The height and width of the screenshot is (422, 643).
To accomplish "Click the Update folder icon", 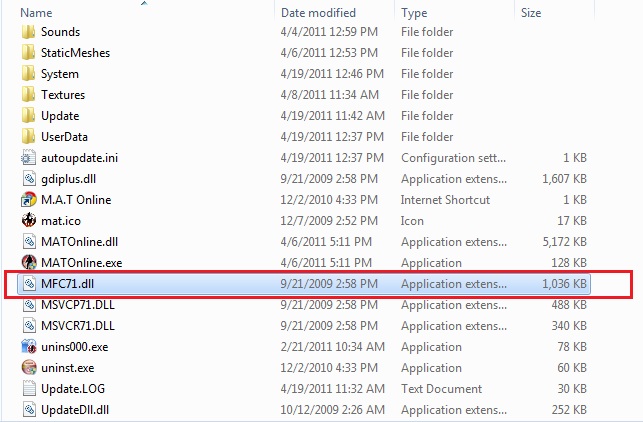I will (28, 116).
